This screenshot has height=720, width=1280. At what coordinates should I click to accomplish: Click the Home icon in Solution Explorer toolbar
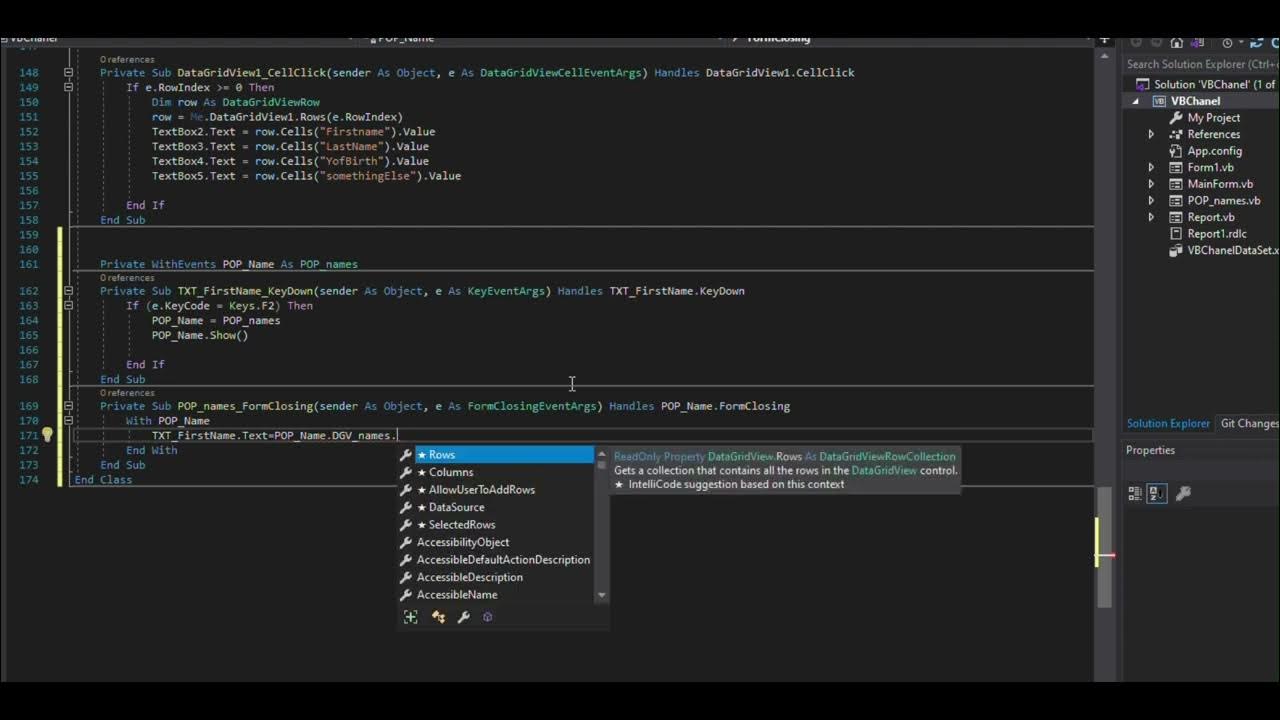click(x=1177, y=43)
